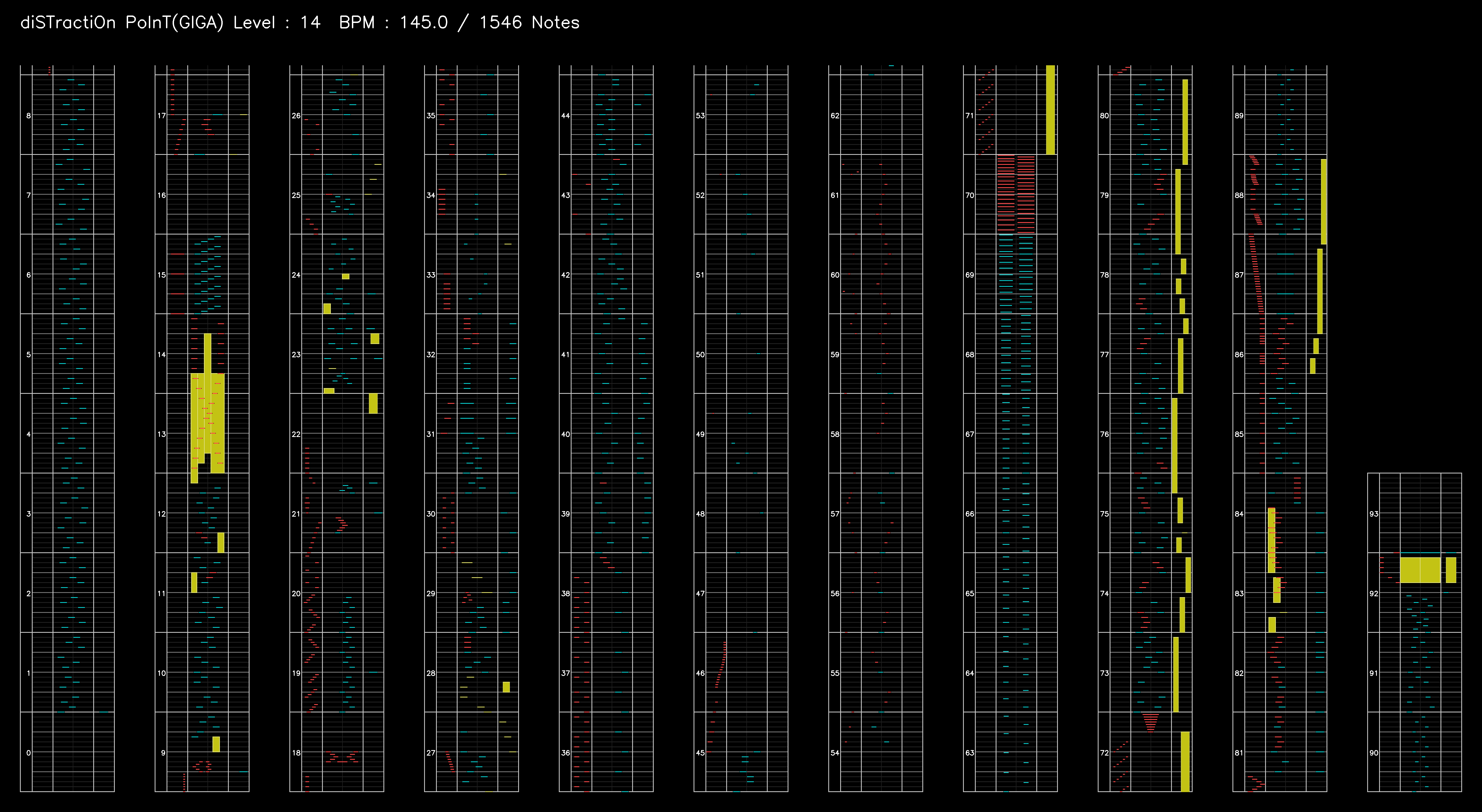Click measure 90 label
Viewport: 1482px width, 812px height.
[x=1374, y=753]
